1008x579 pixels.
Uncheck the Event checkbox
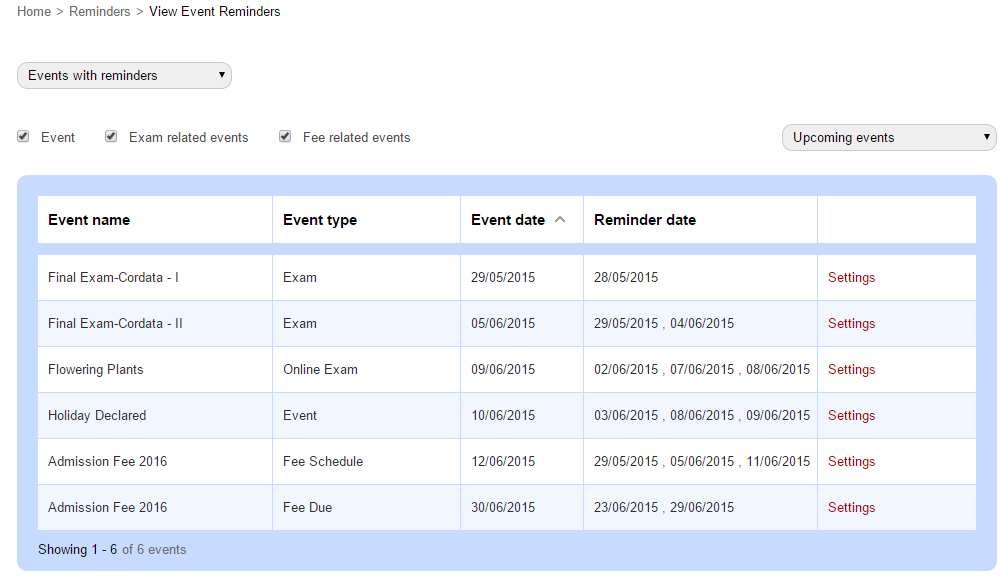point(23,136)
